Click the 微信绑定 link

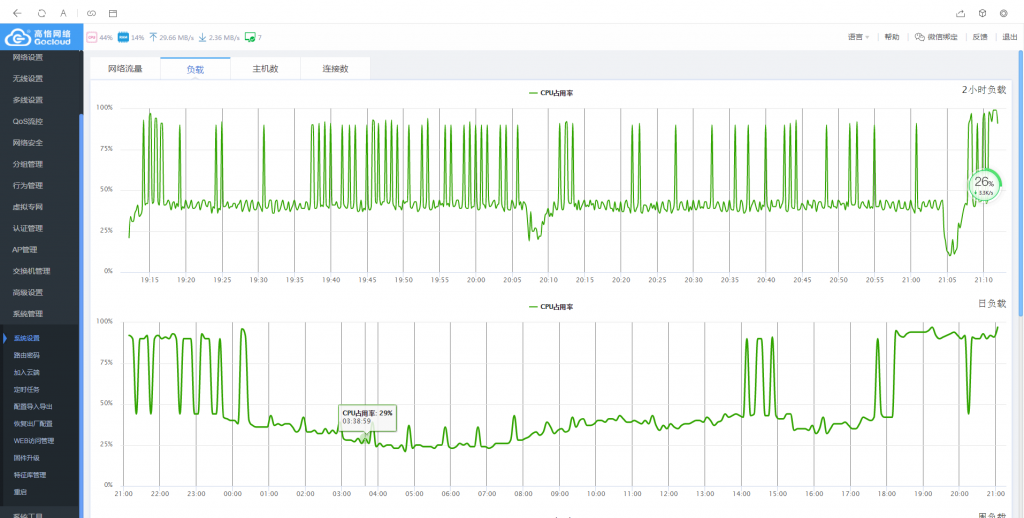tap(942, 37)
